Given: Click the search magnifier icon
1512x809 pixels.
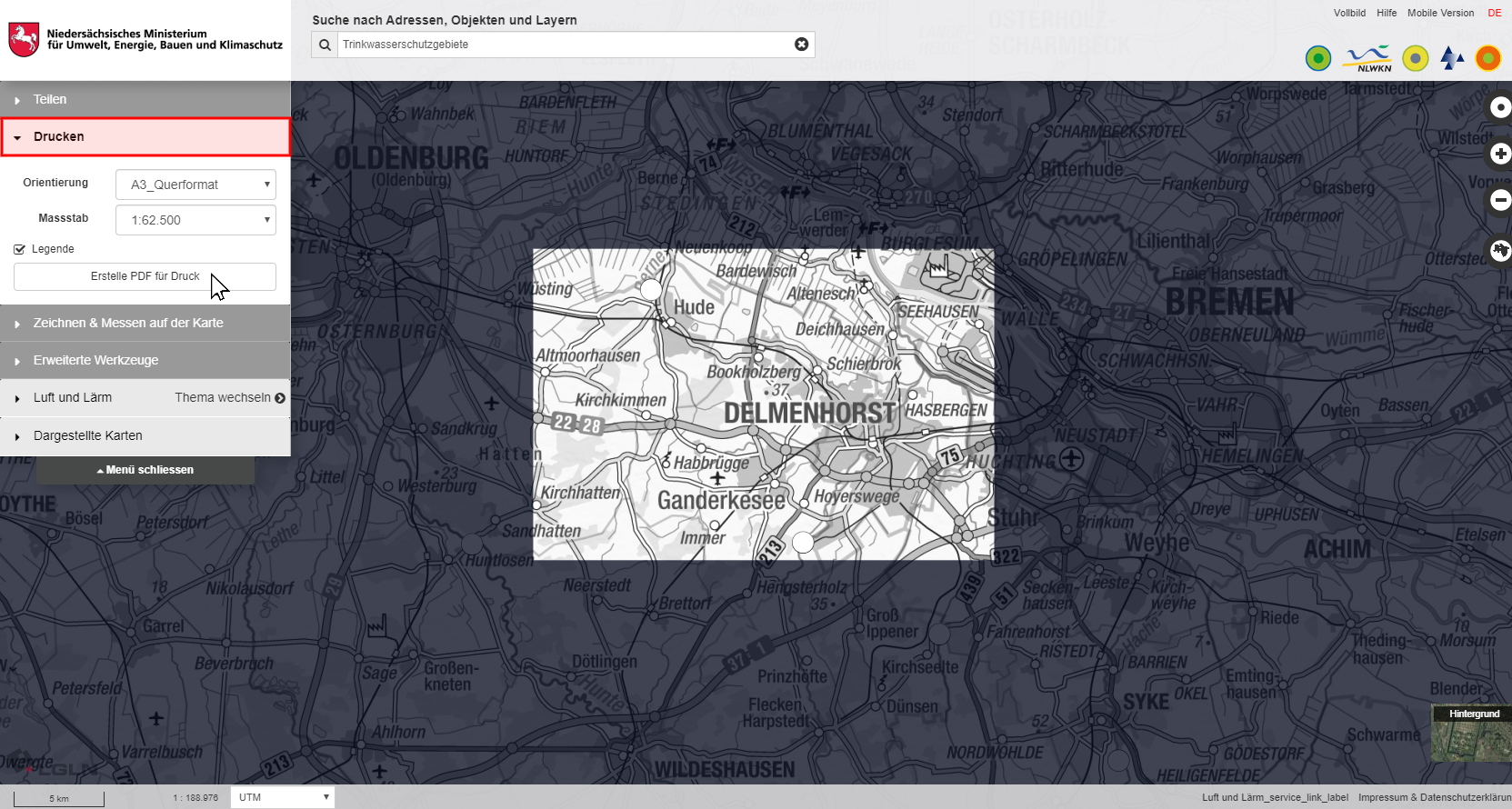Looking at the screenshot, I should click(x=325, y=45).
